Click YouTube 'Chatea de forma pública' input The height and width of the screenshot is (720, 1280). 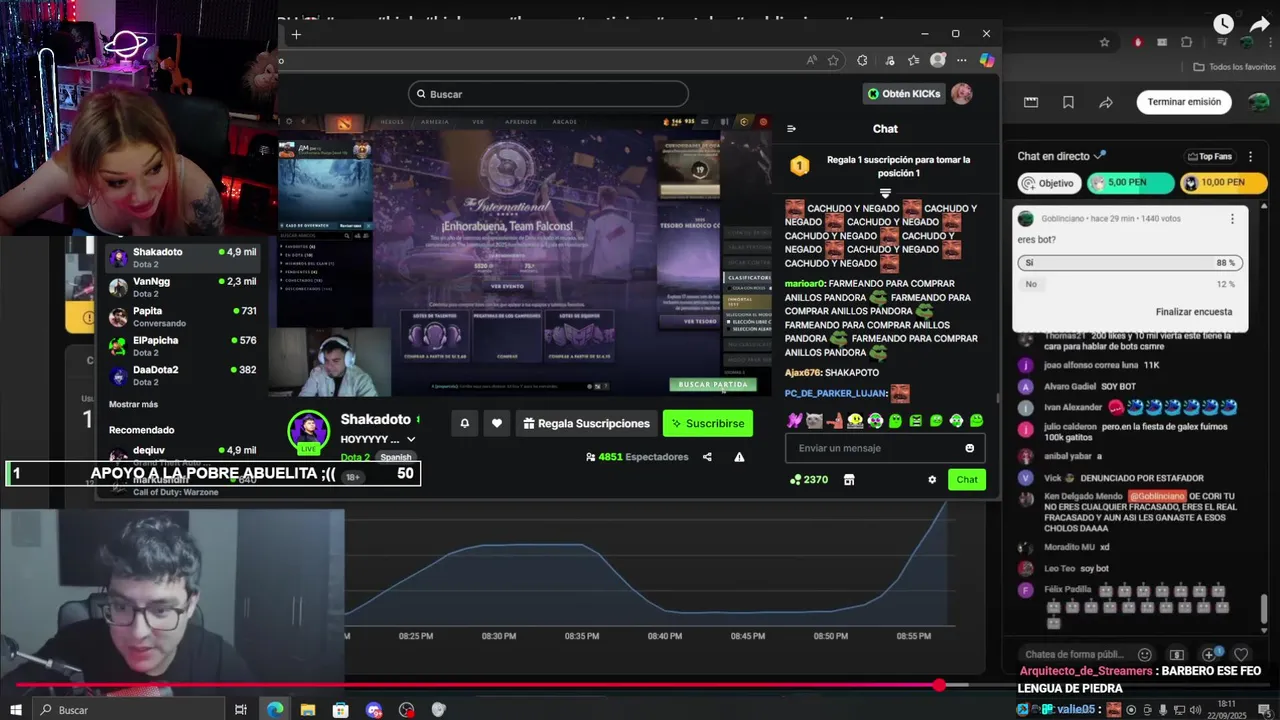point(1074,655)
